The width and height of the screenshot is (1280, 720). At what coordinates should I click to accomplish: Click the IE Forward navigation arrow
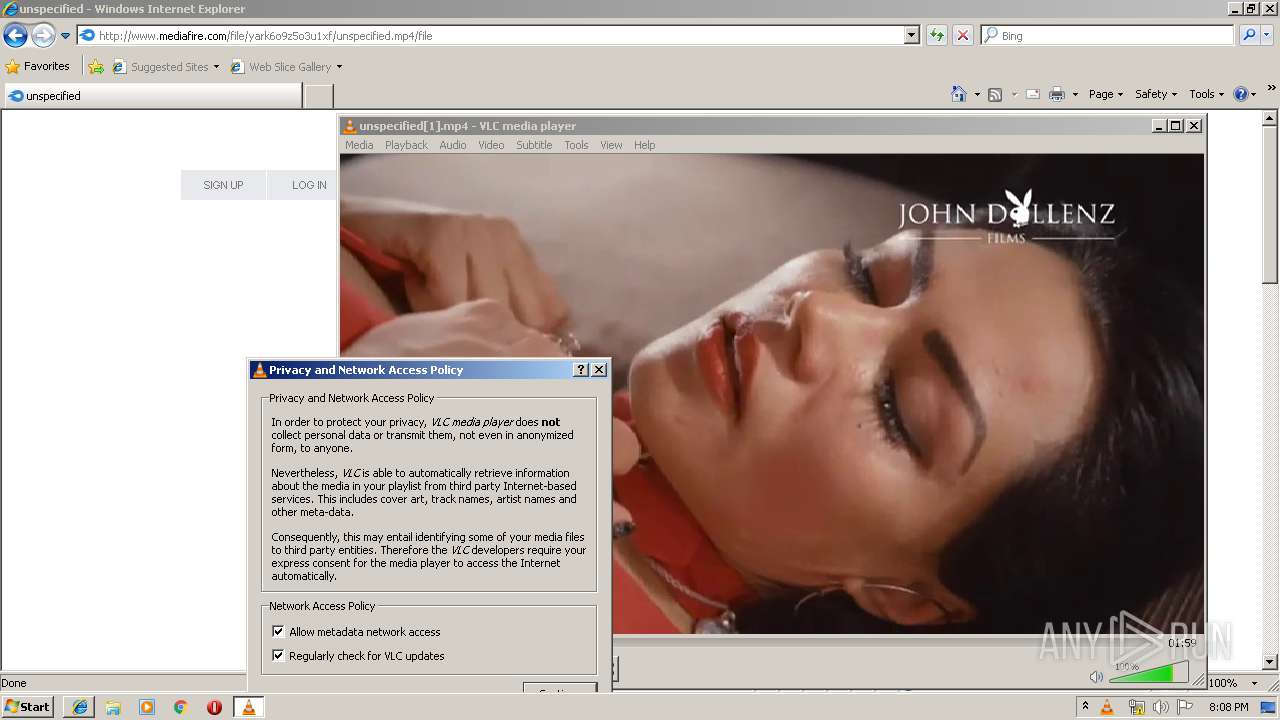pyautogui.click(x=43, y=36)
